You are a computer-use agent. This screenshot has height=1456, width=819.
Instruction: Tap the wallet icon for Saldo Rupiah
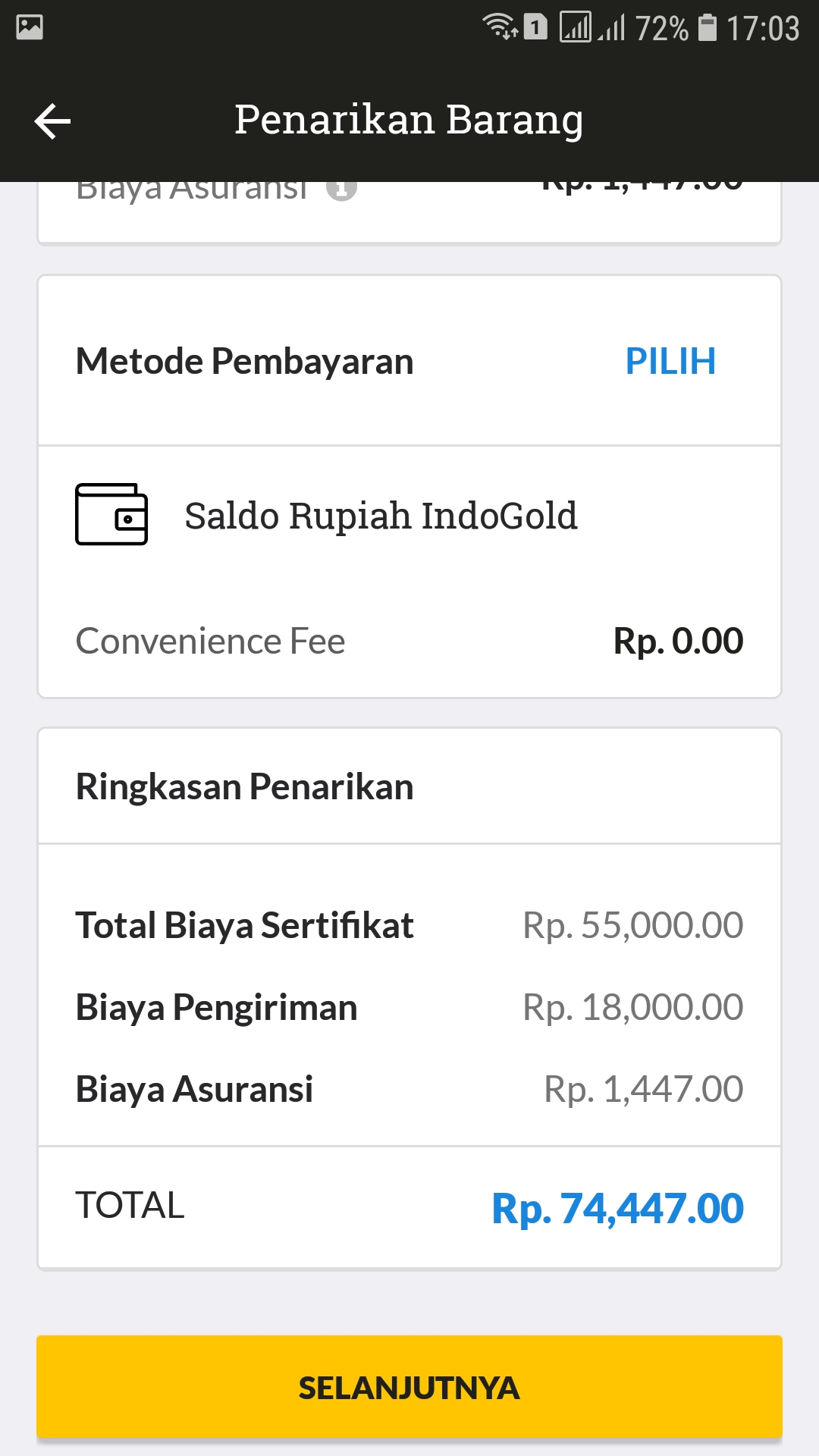[111, 514]
